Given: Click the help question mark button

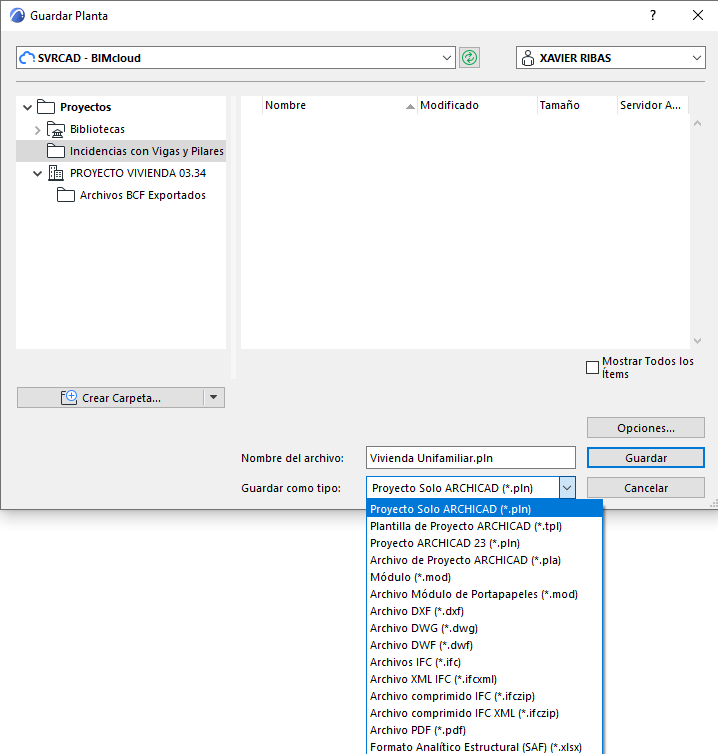Looking at the screenshot, I should tap(653, 15).
